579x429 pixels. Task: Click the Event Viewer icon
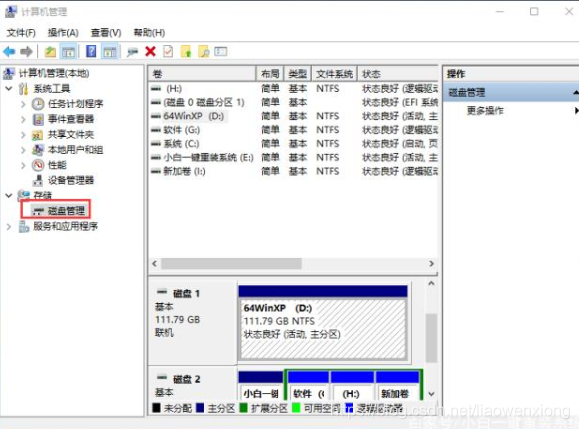(38, 119)
